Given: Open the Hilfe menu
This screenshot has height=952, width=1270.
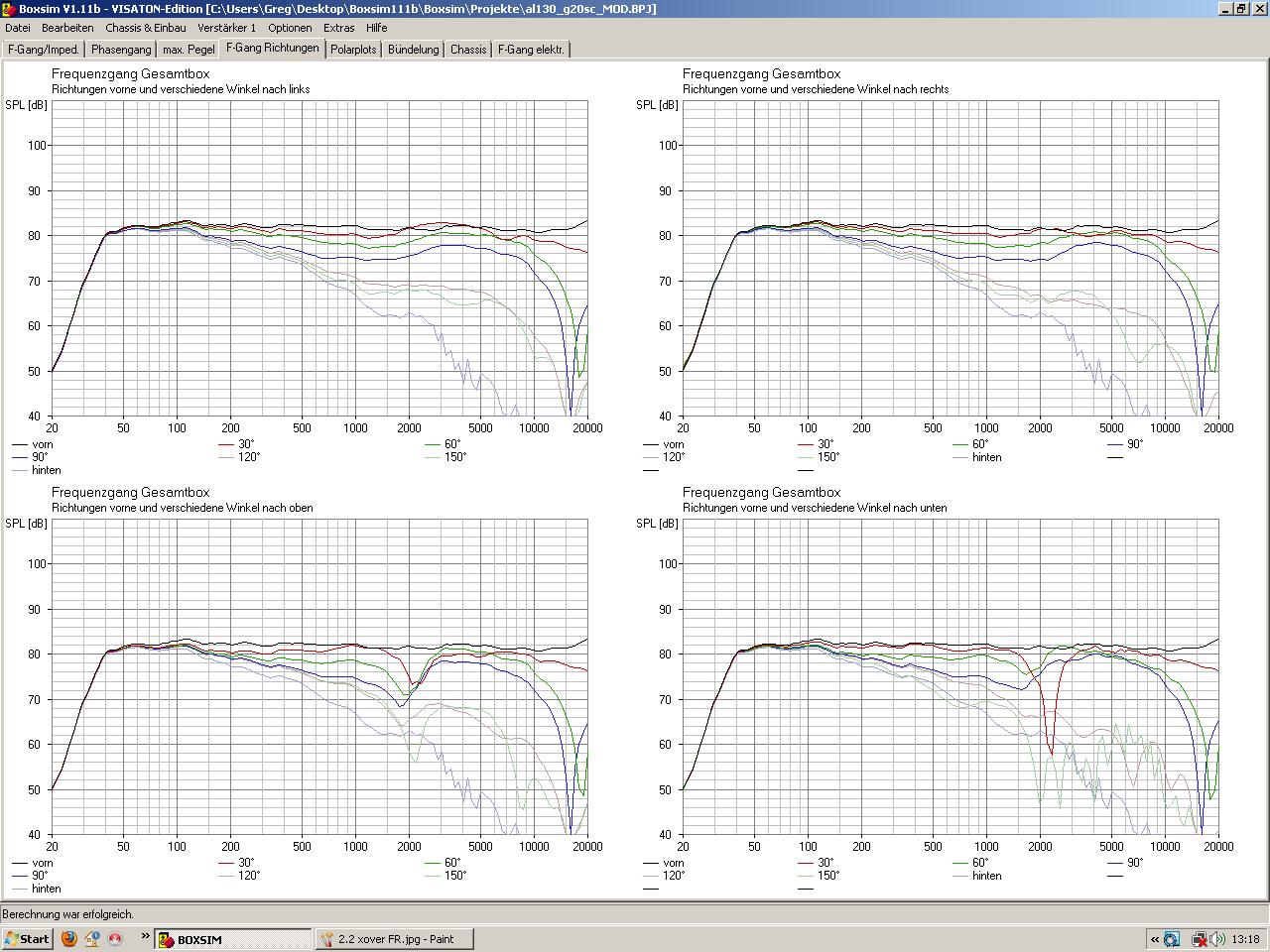Looking at the screenshot, I should 377,28.
